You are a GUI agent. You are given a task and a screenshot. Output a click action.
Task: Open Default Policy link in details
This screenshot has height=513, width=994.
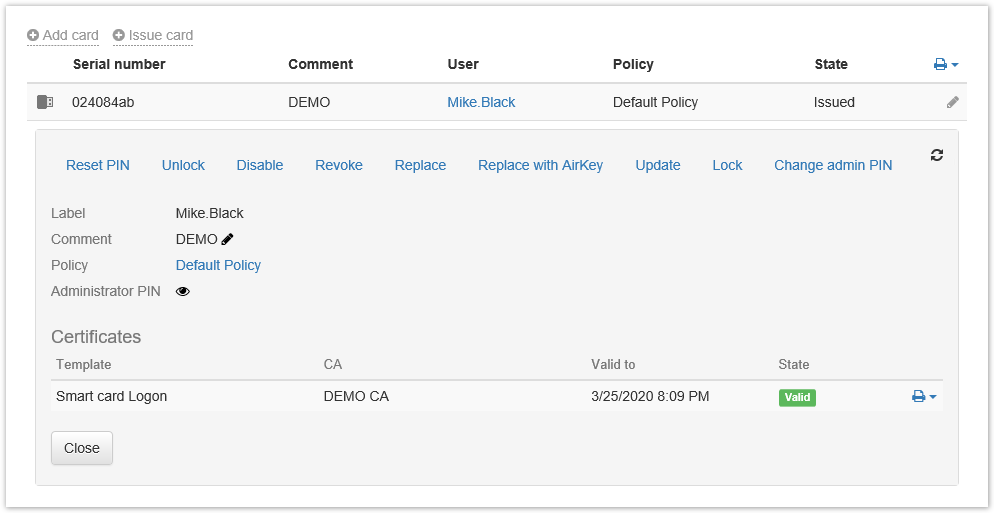218,265
